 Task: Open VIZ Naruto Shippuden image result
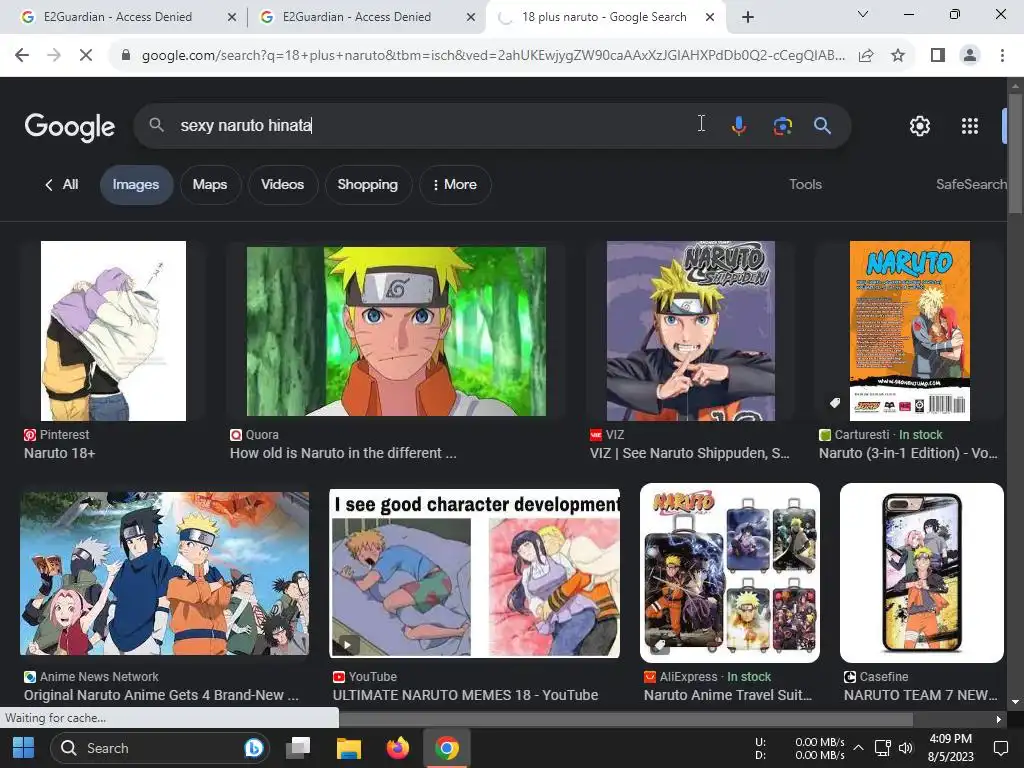pos(690,331)
